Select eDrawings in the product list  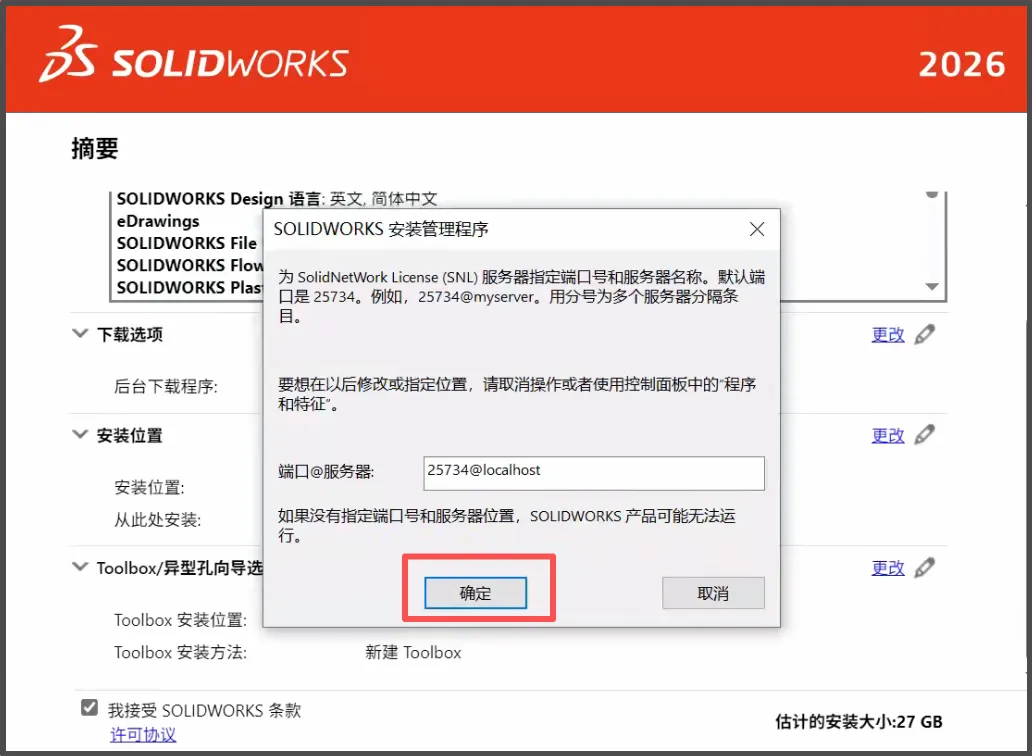(158, 221)
